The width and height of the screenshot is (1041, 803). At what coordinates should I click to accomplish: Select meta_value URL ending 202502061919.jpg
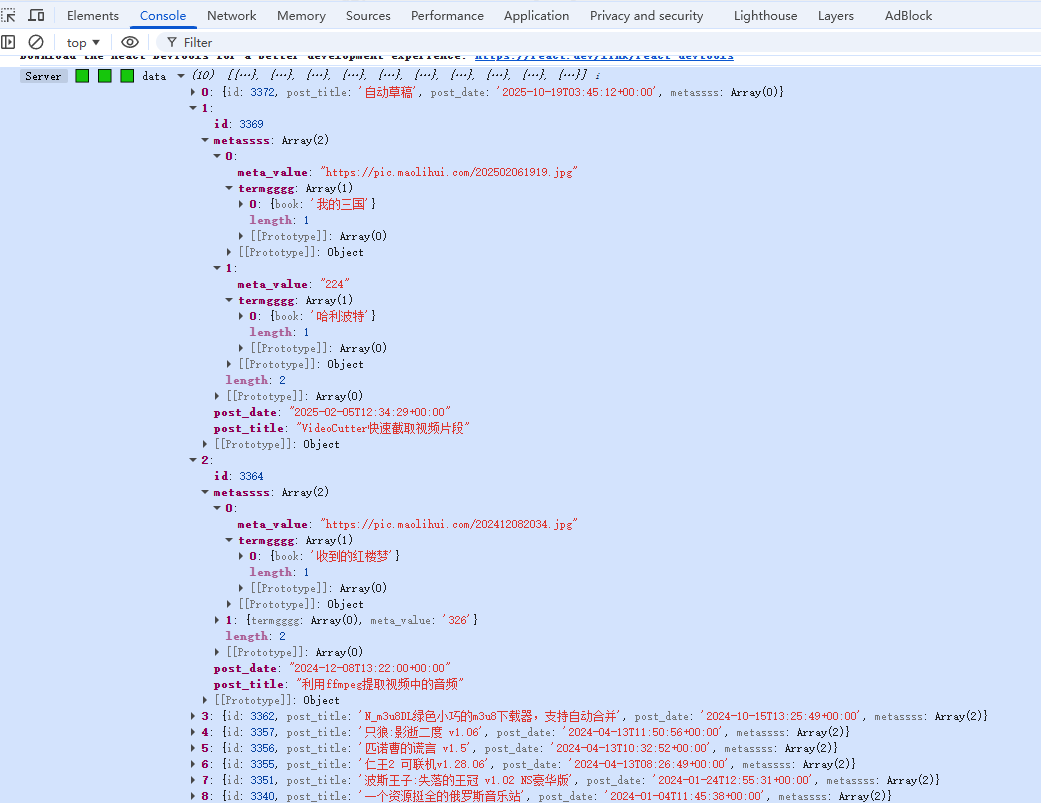(449, 172)
